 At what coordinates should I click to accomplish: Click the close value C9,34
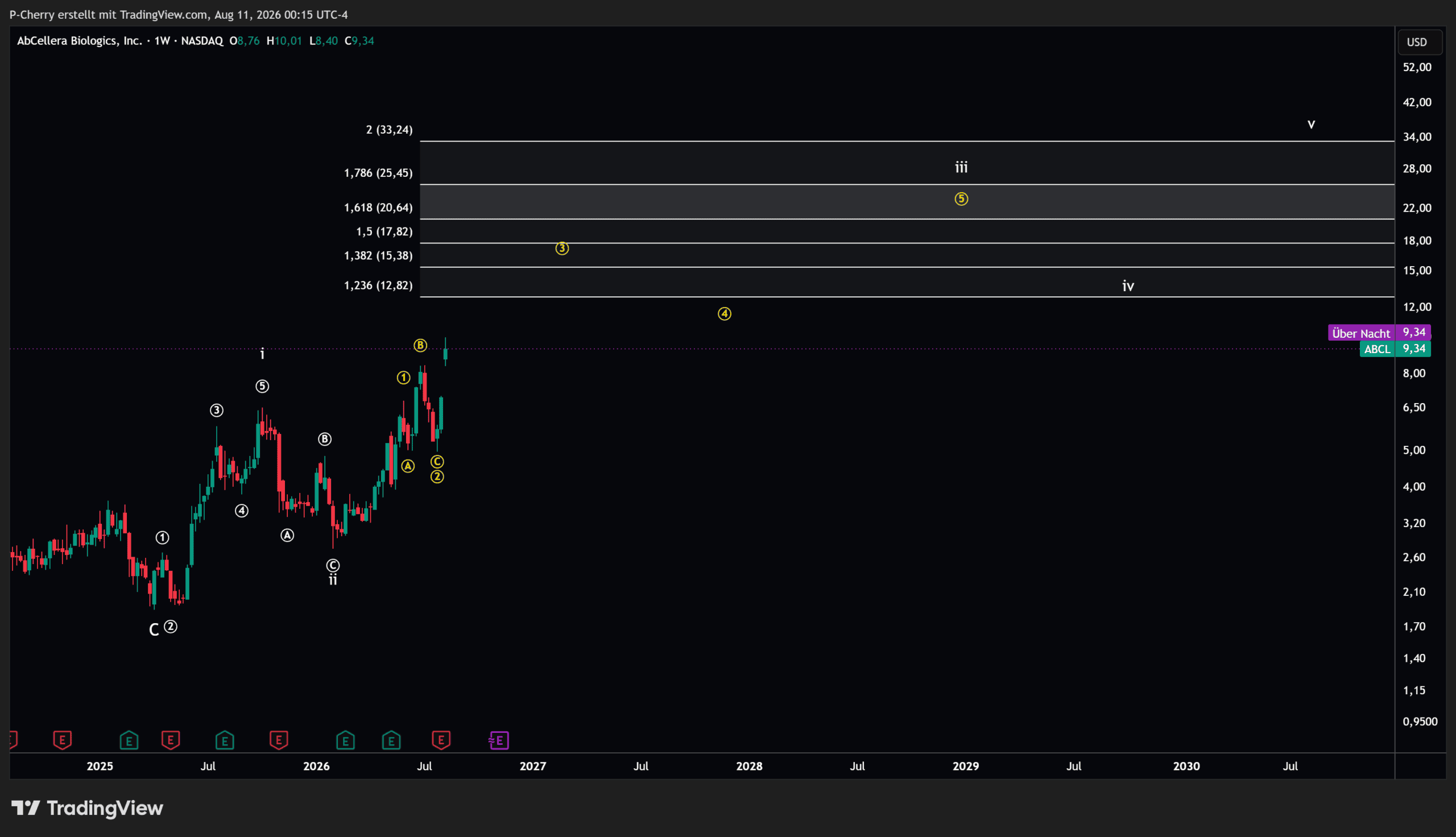359,41
